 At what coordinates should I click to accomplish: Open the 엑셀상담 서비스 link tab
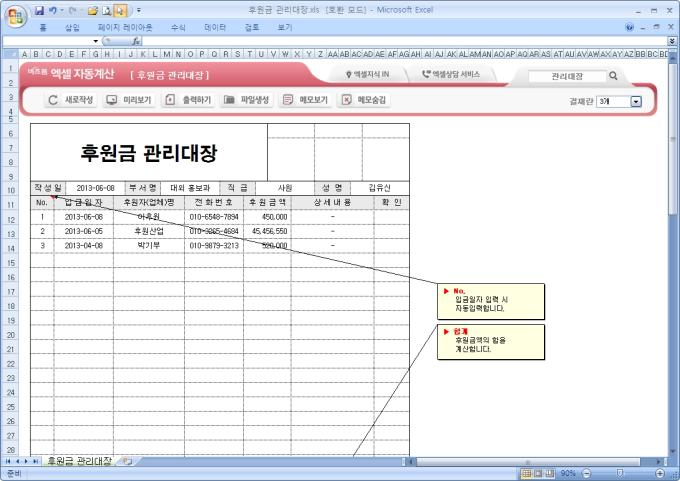[451, 75]
